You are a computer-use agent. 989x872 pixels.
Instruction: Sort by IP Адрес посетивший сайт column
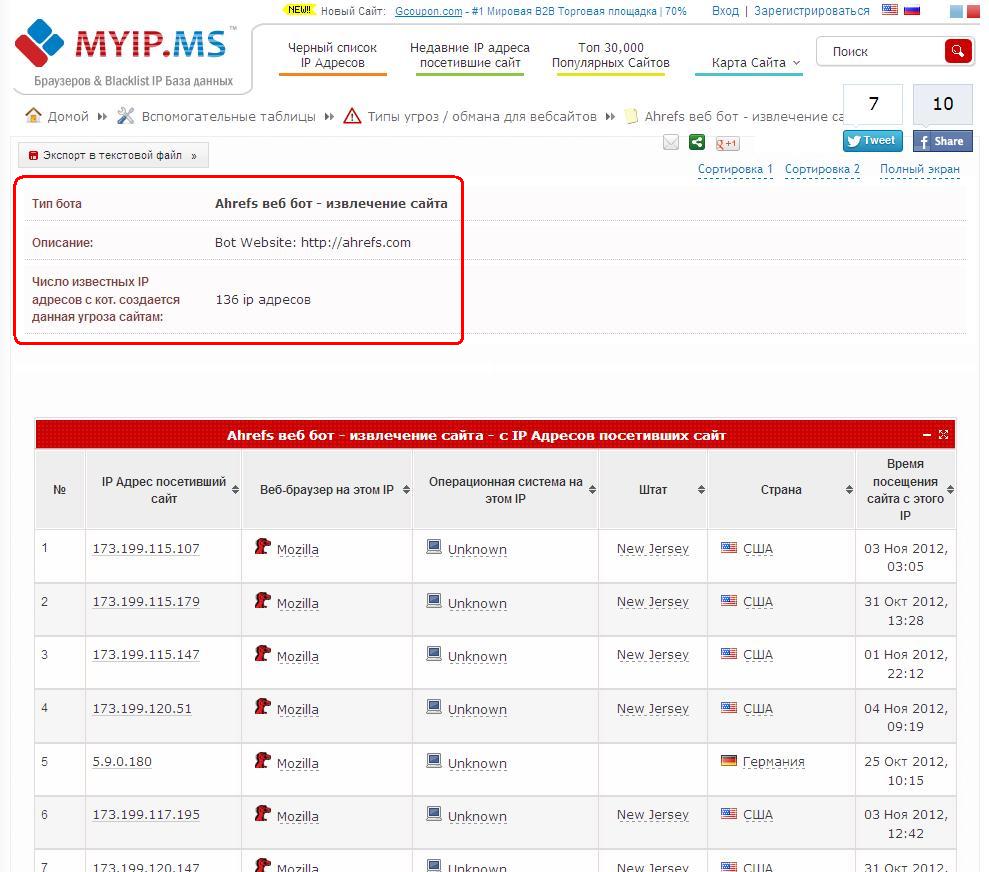[x=164, y=490]
